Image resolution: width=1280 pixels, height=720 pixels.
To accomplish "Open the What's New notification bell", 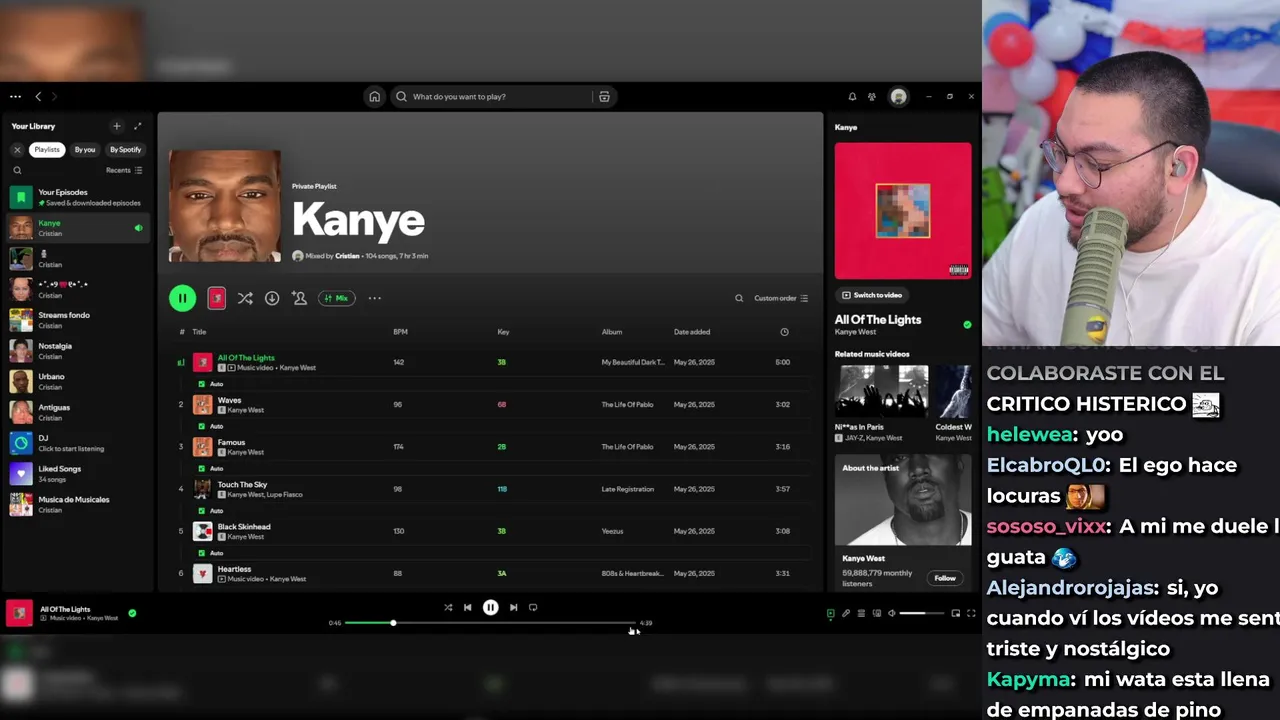I will (852, 97).
